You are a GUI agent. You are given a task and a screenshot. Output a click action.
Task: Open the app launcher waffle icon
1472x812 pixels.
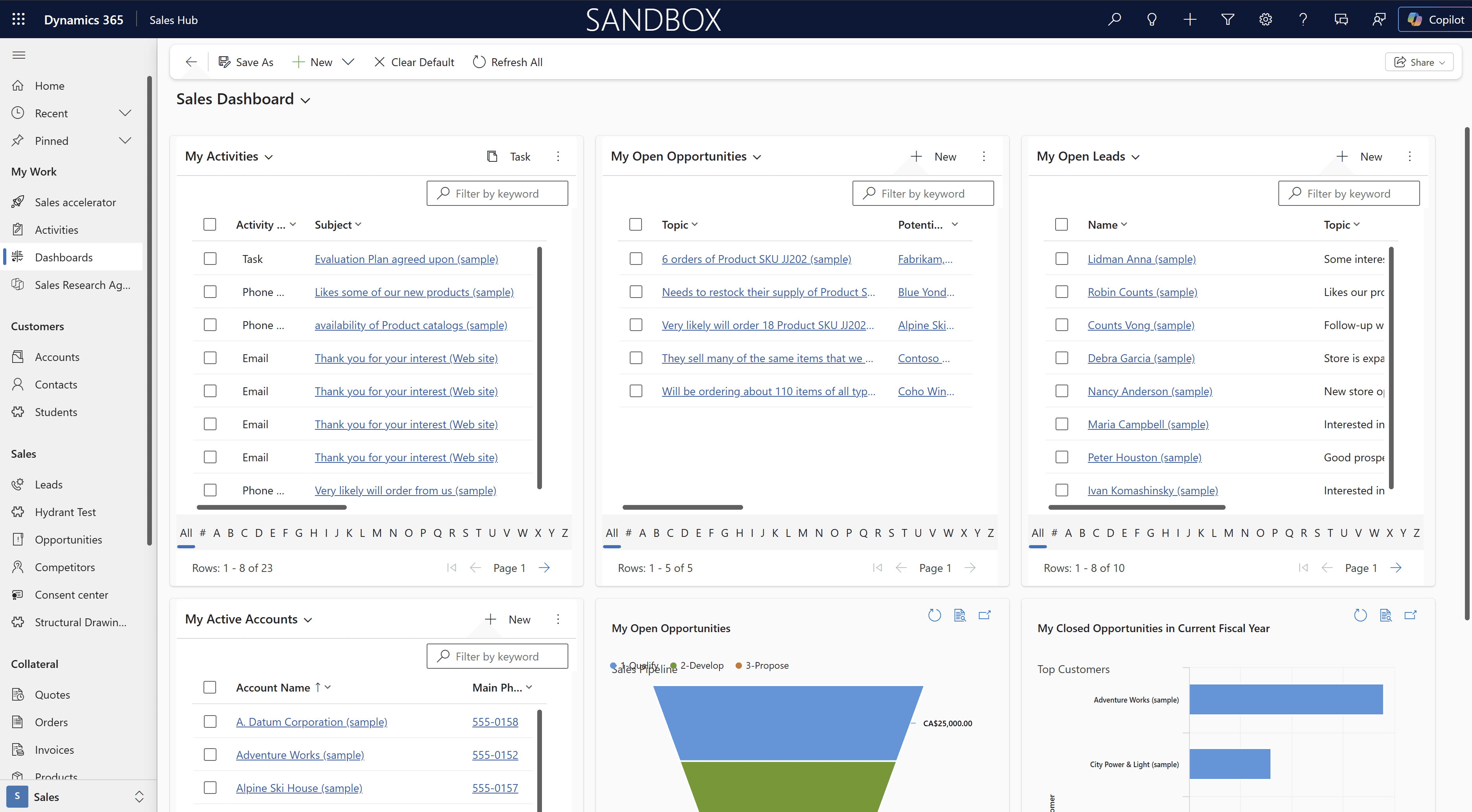[x=18, y=19]
